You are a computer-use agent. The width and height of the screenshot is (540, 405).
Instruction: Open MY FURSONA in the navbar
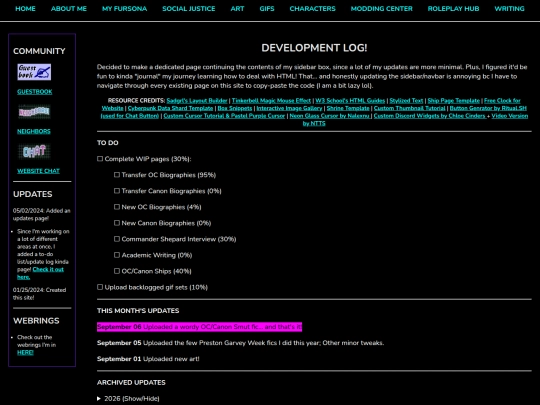pyautogui.click(x=124, y=9)
